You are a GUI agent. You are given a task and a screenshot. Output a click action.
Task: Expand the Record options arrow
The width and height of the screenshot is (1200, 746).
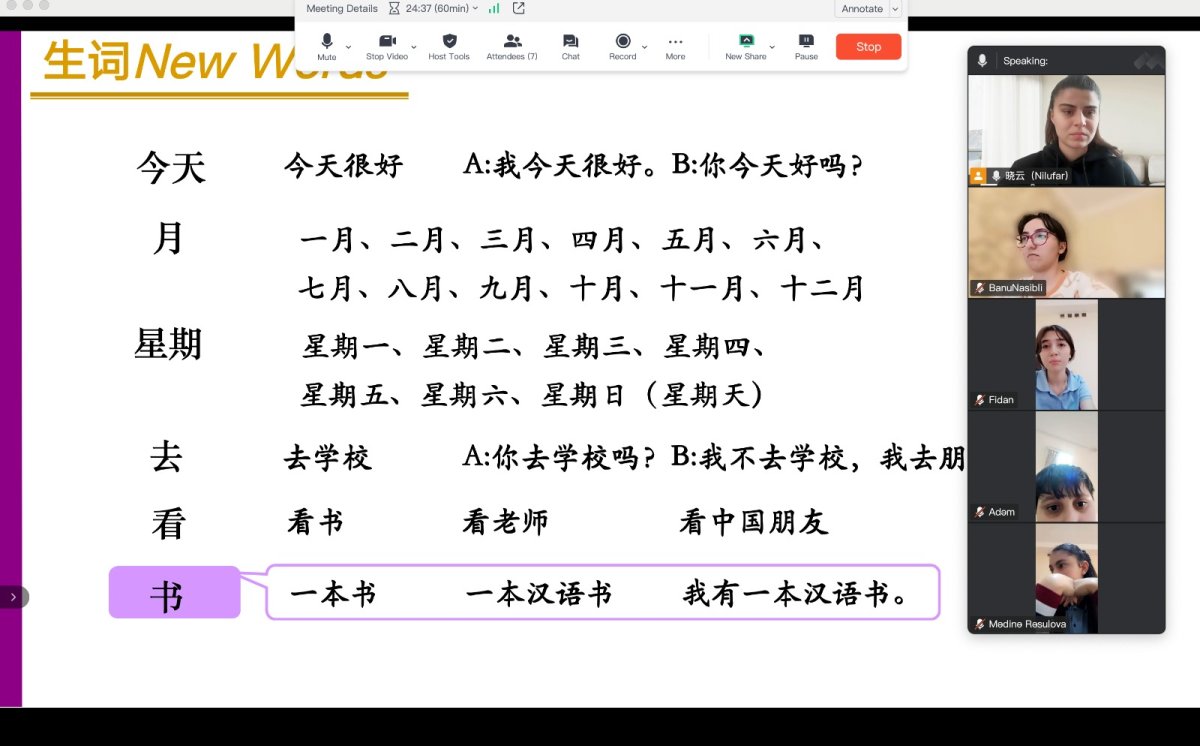pos(644,46)
